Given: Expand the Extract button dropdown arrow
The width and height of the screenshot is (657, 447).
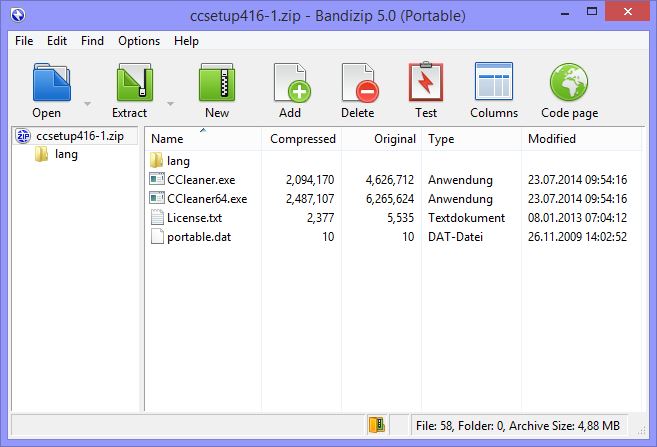Looking at the screenshot, I should 170,103.
